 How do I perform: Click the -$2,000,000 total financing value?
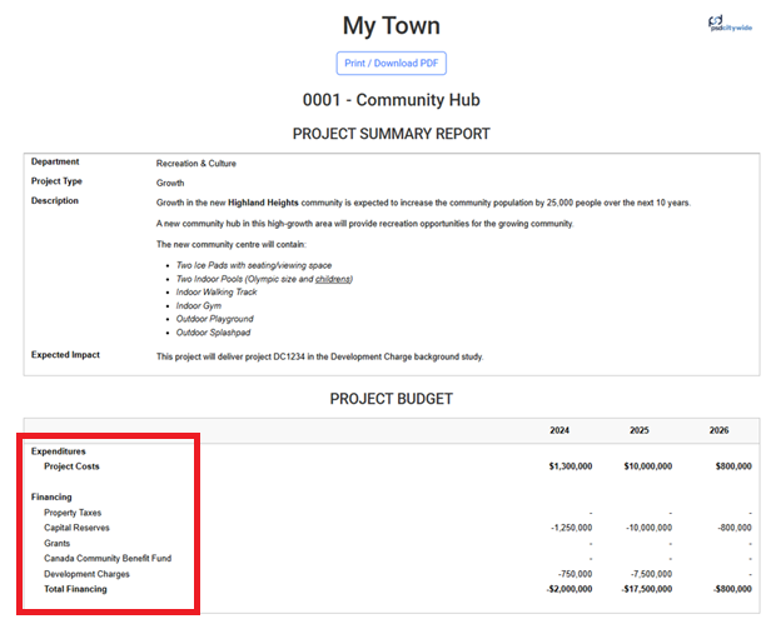coord(569,589)
